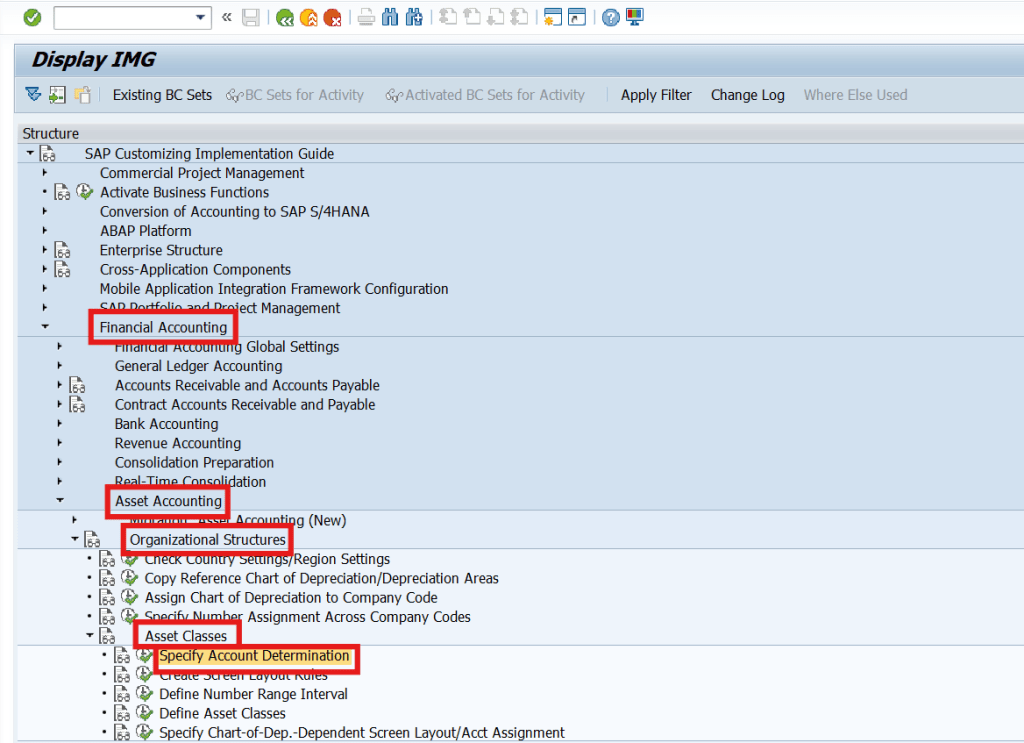The height and width of the screenshot is (743, 1024).
Task: Cancel the transaction with the red X icon
Action: click(330, 16)
